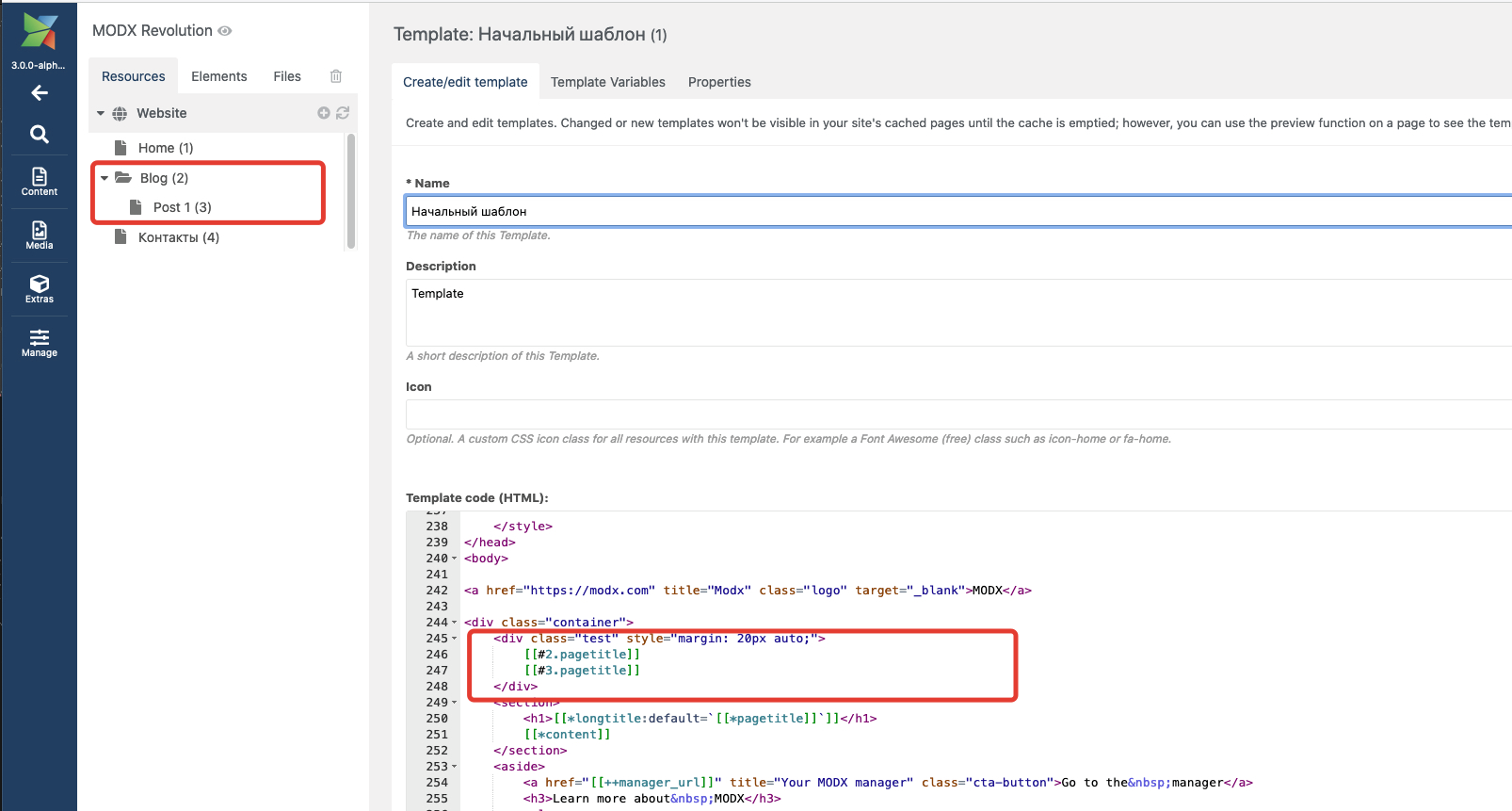Click line number 242 in code gutter
Viewport: 1512px width, 811px height.
[437, 591]
